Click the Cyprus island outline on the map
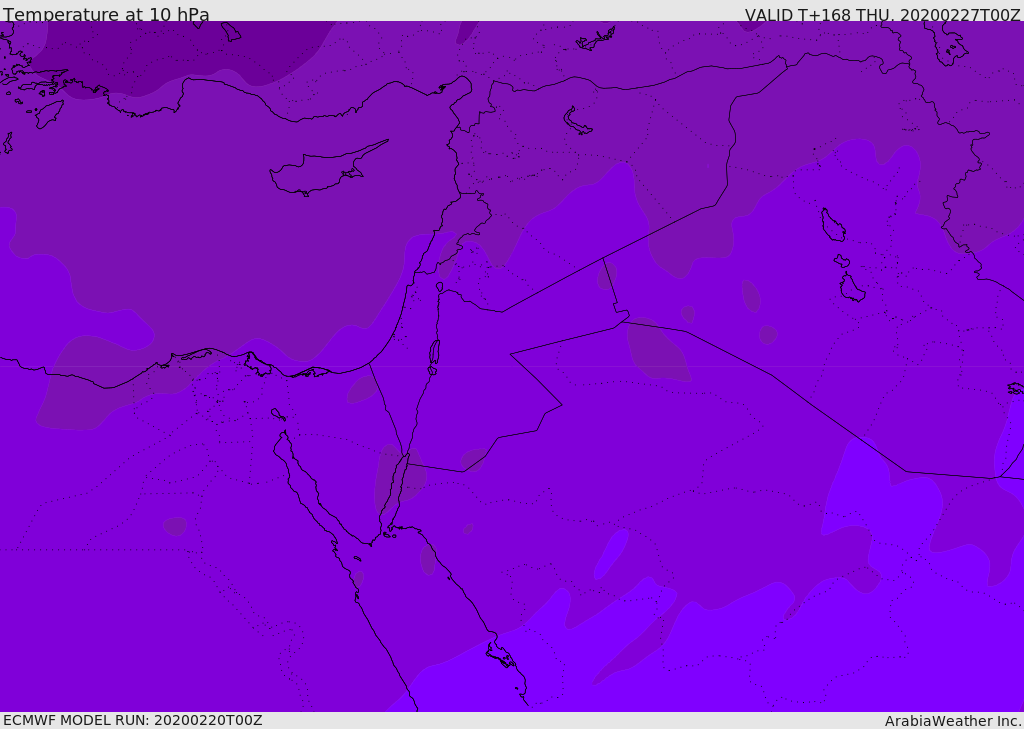This screenshot has height=729, width=1024. (327, 170)
